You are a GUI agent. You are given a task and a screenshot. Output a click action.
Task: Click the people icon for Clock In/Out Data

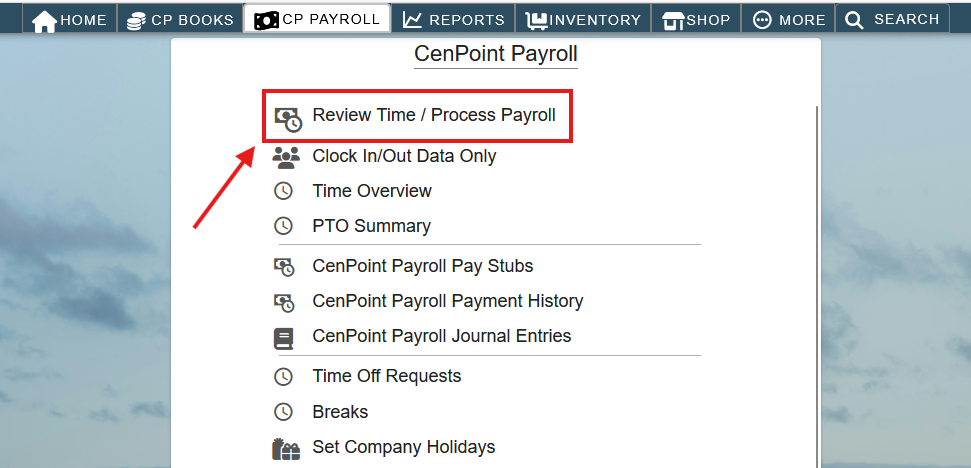point(285,157)
